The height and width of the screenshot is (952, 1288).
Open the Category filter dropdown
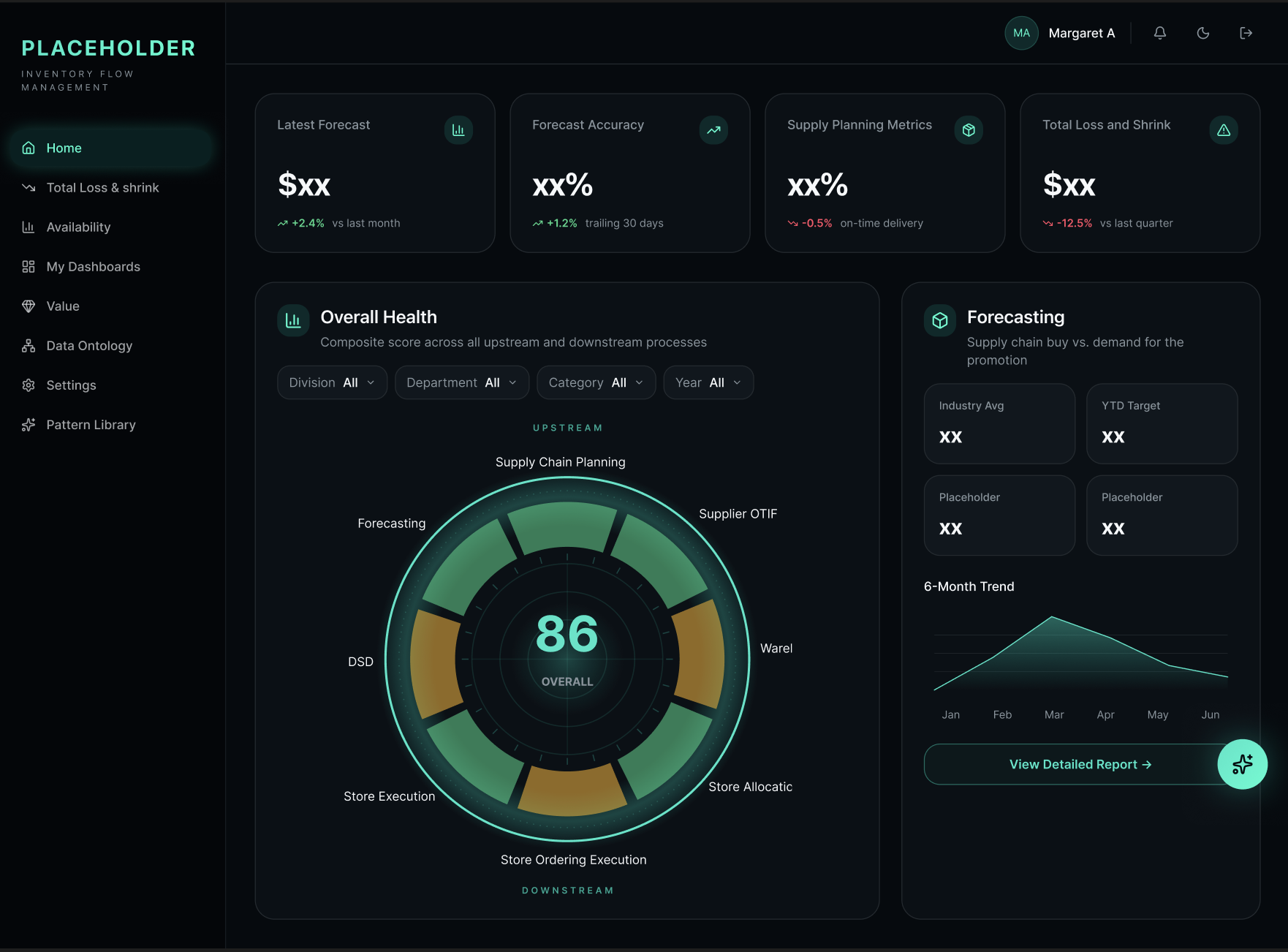click(596, 382)
